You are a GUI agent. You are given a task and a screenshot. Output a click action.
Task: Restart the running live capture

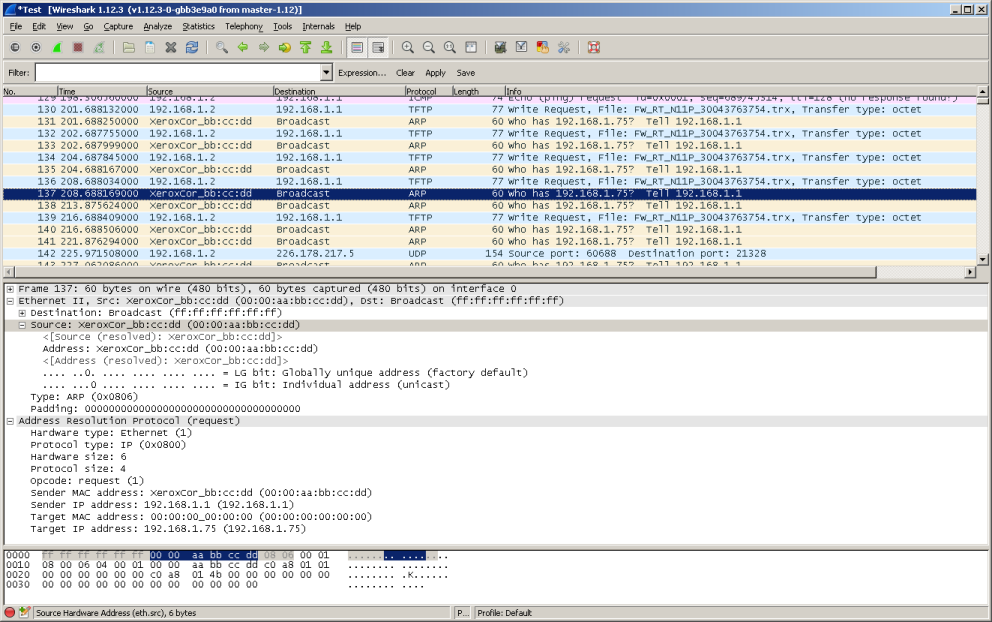tap(99, 47)
